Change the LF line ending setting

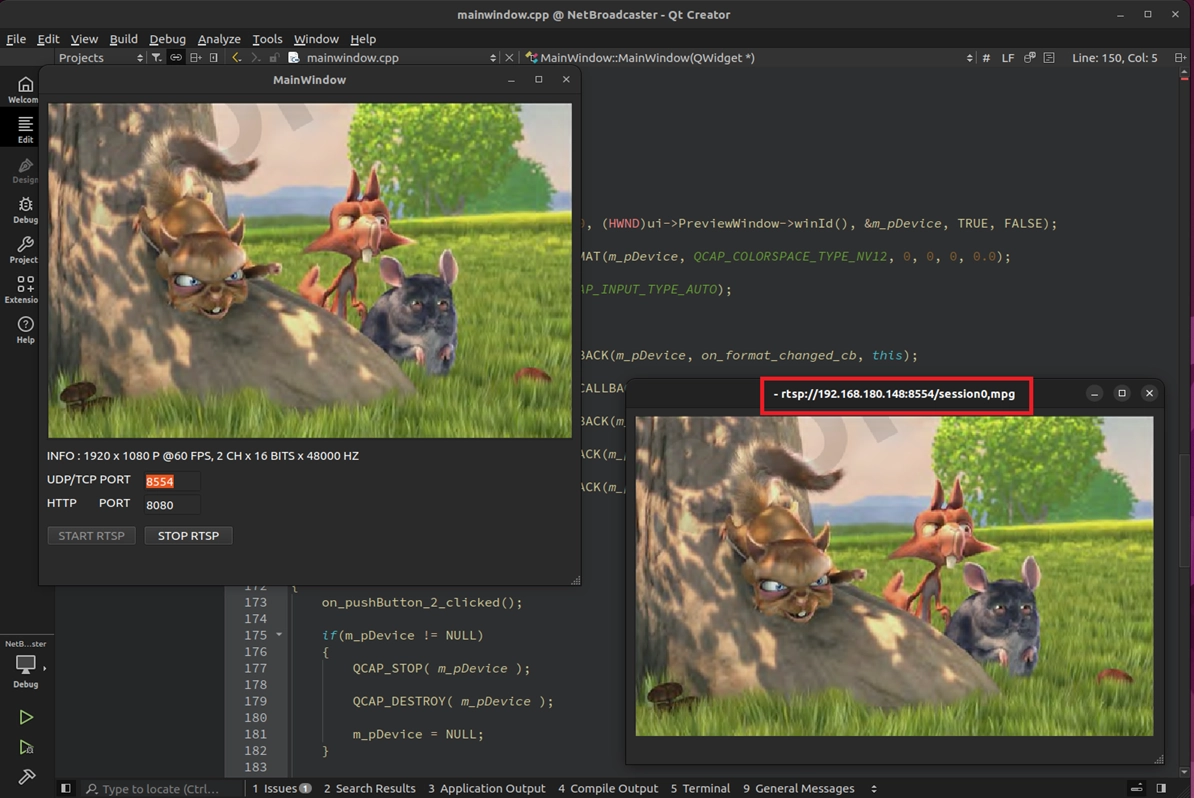(x=1007, y=58)
